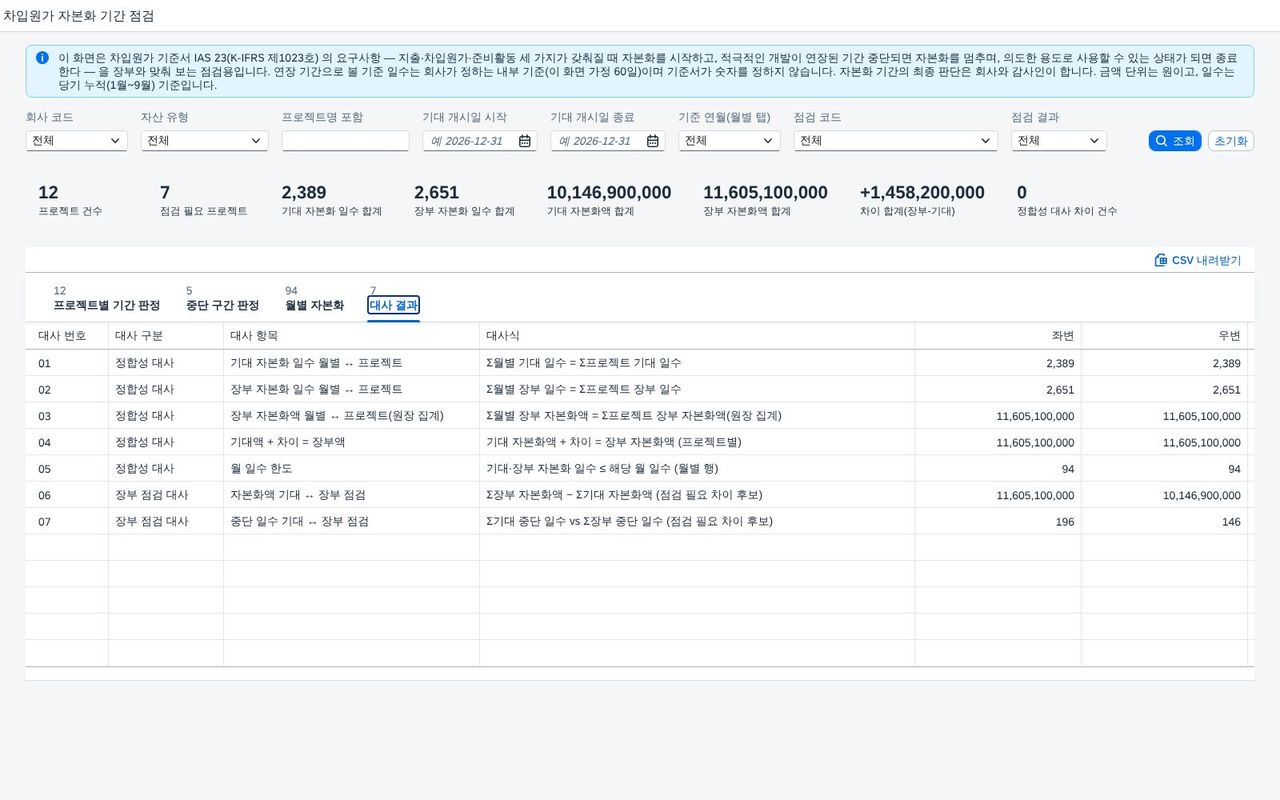Screen dimensions: 1280x800
Task: Click the 프로젝트 건수 KPI value 12
Action: [x=48, y=193]
